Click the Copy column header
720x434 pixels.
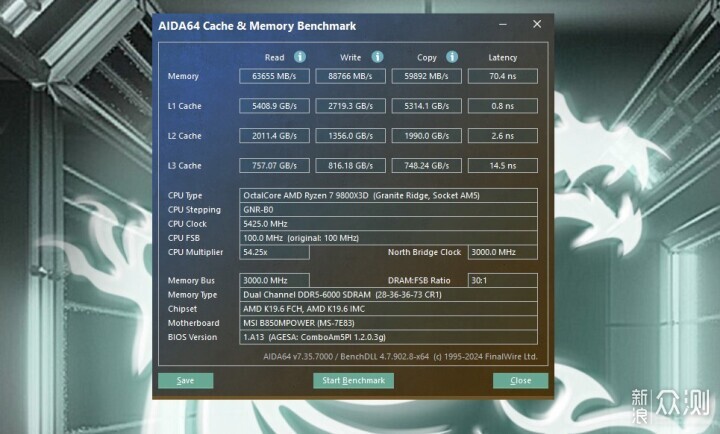point(427,58)
